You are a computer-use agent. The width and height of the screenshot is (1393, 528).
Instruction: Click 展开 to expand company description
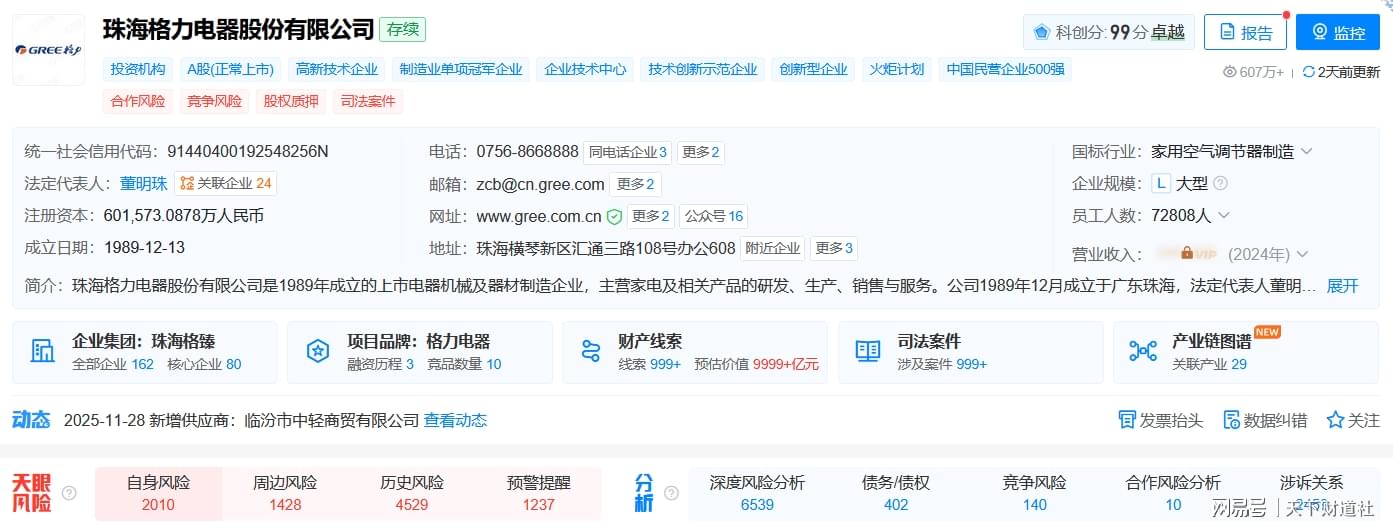pos(1342,286)
